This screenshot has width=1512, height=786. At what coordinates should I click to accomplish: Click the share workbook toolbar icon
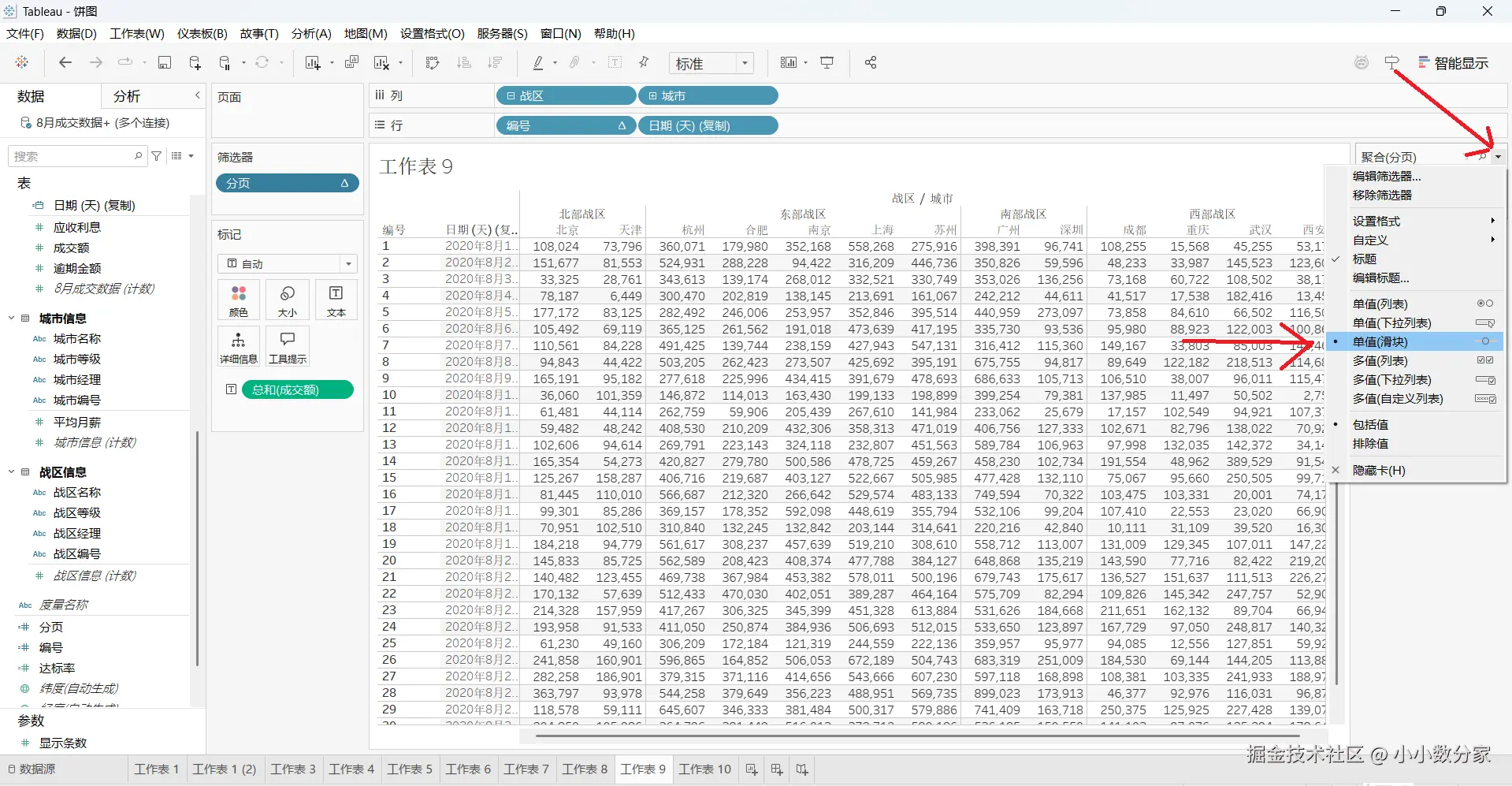(x=871, y=62)
